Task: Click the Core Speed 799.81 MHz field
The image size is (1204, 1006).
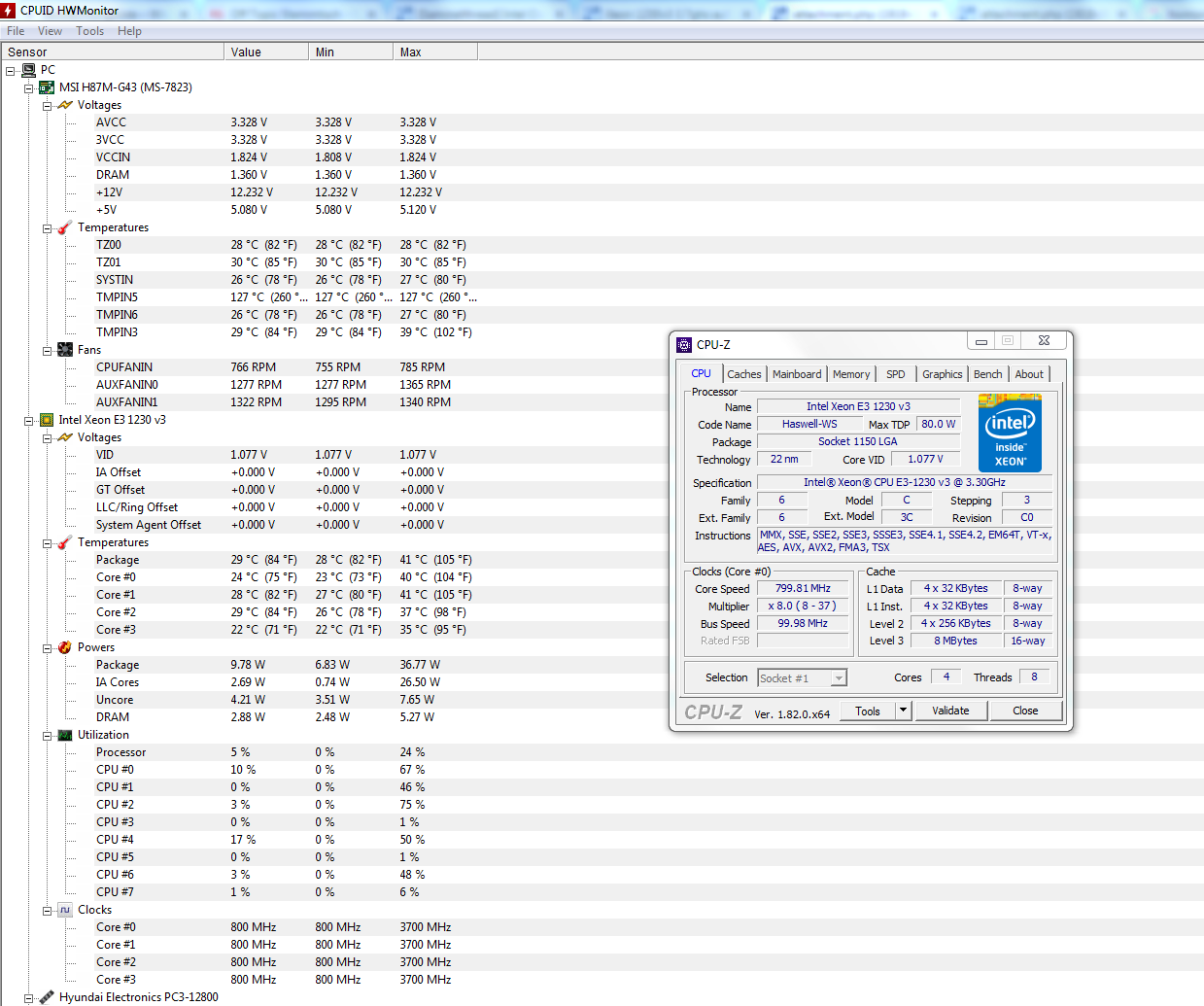Action: [x=803, y=588]
